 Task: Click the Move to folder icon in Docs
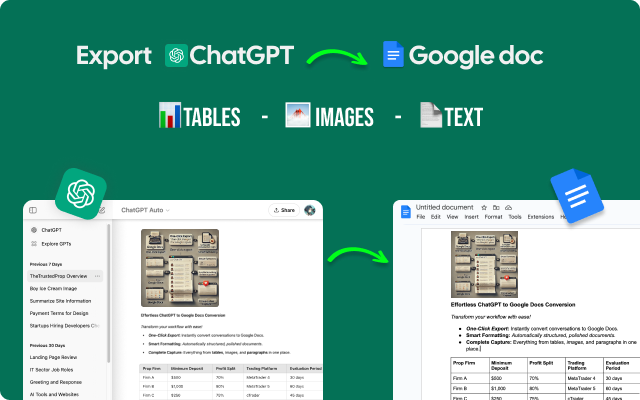pos(496,208)
